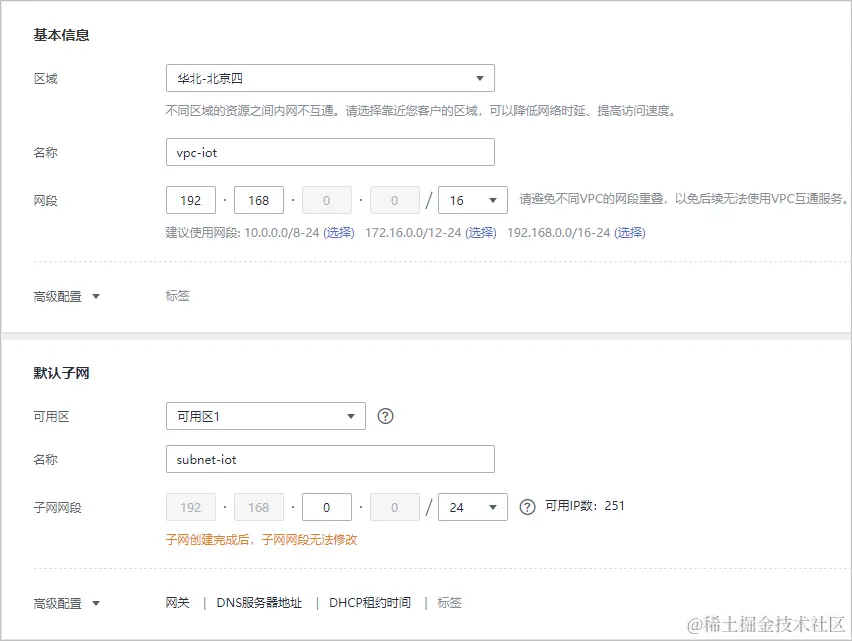This screenshot has height=641, width=852.
Task: Select the 标签 option in basic advanced config
Action: point(178,296)
